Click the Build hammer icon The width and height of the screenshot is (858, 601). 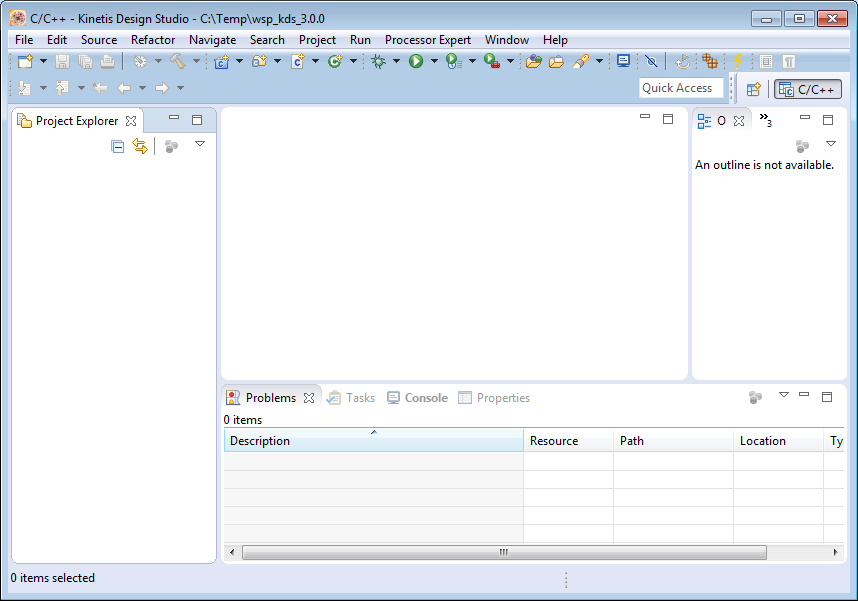[177, 62]
